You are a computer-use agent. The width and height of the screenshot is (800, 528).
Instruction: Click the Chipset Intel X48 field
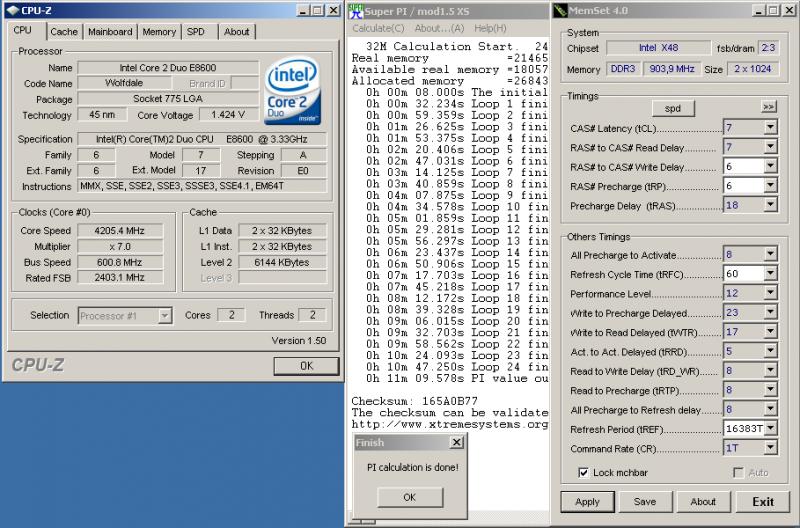click(x=658, y=48)
